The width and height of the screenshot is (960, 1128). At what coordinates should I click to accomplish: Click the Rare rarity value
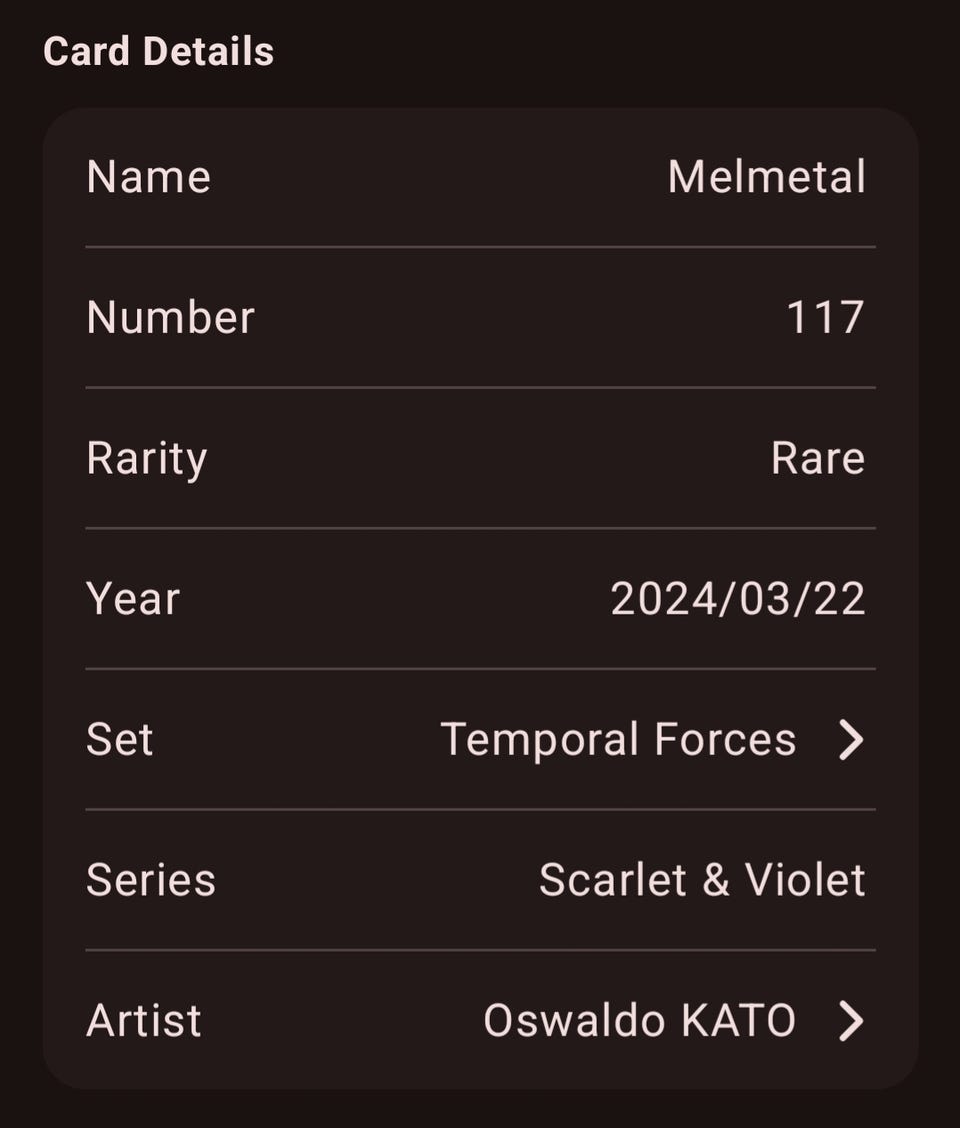click(x=817, y=459)
